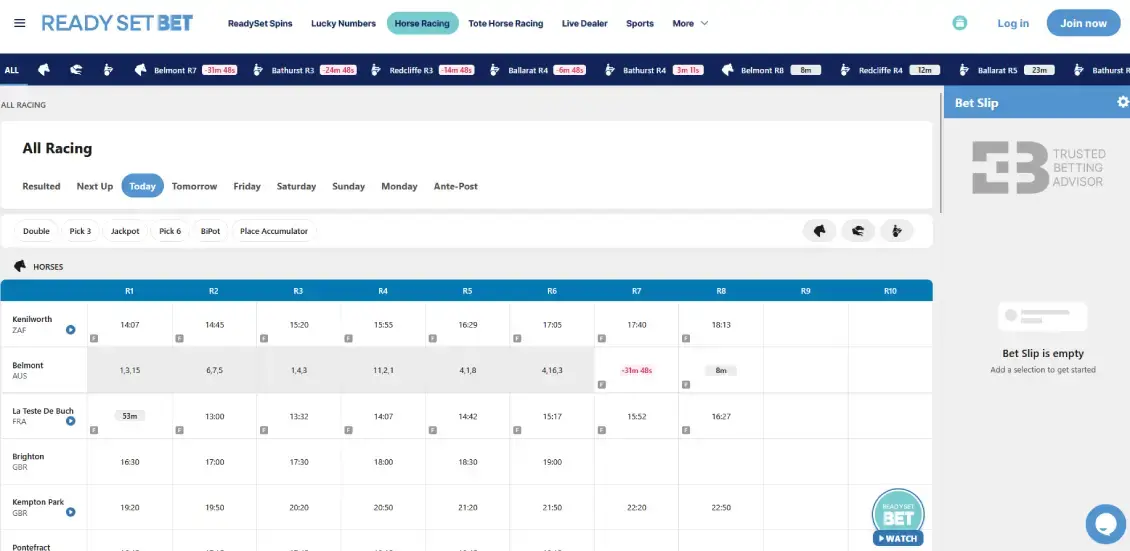Viewport: 1130px width, 551px height.
Task: Click harness icon beside Bathurst R3
Action: coord(256,70)
